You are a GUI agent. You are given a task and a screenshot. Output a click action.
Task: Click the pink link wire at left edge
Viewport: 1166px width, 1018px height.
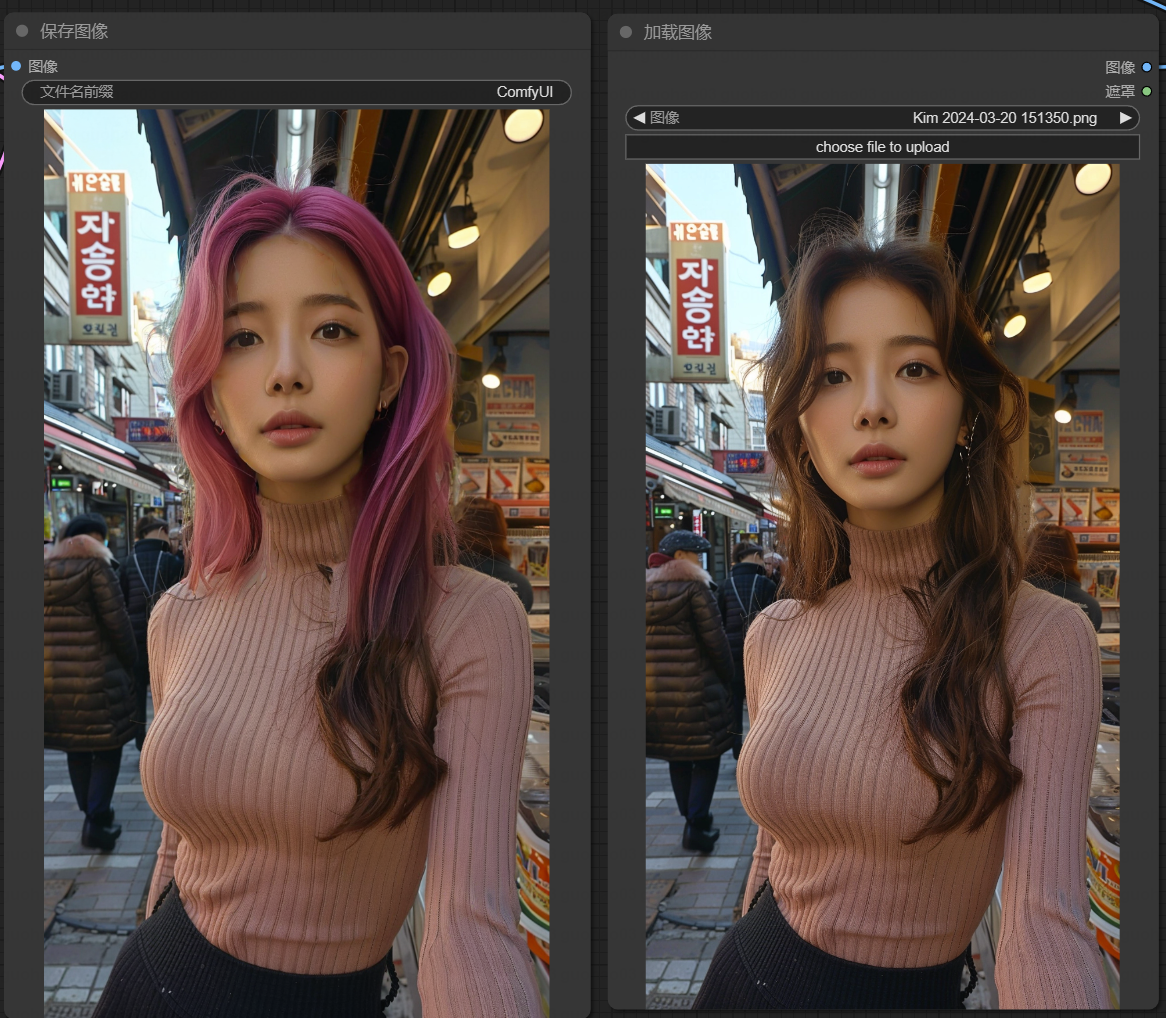coord(3,160)
